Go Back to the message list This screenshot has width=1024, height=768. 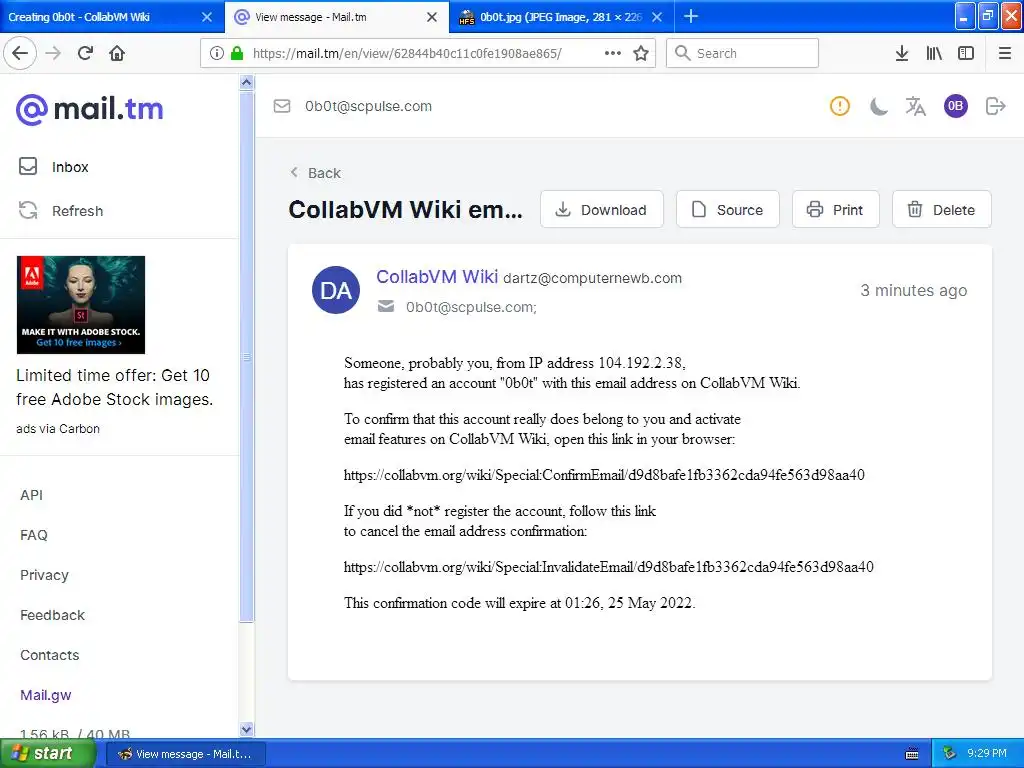(316, 173)
